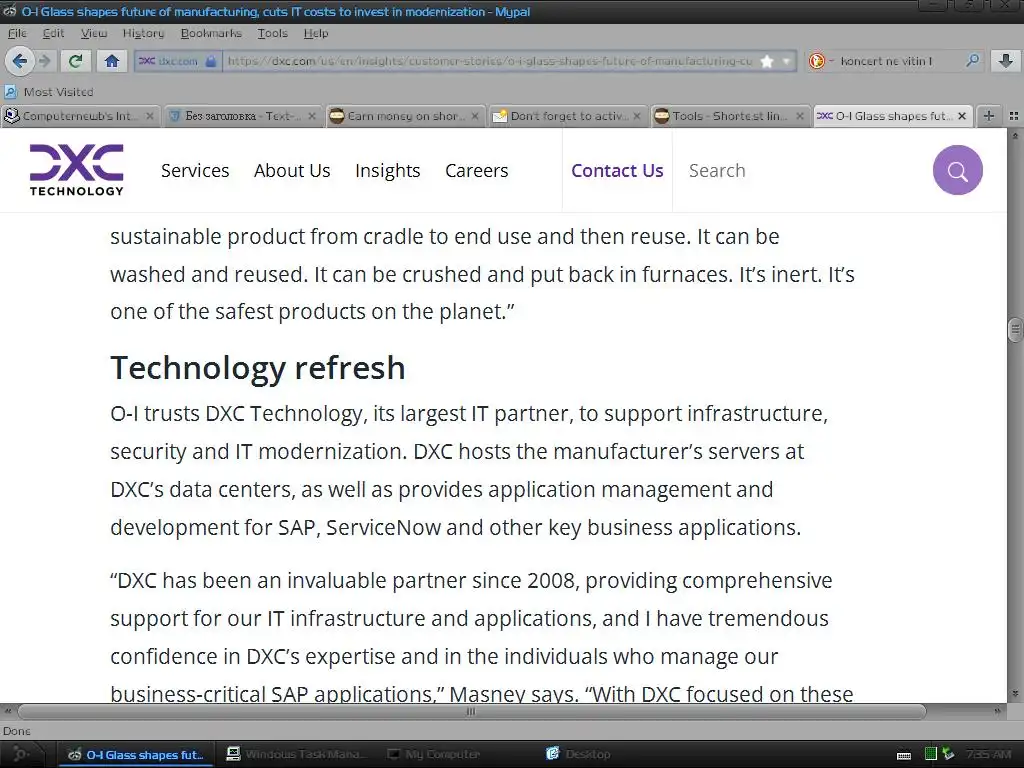1024x768 pixels.
Task: Choose search engine via DuckDuckGo icon
Action: point(816,61)
